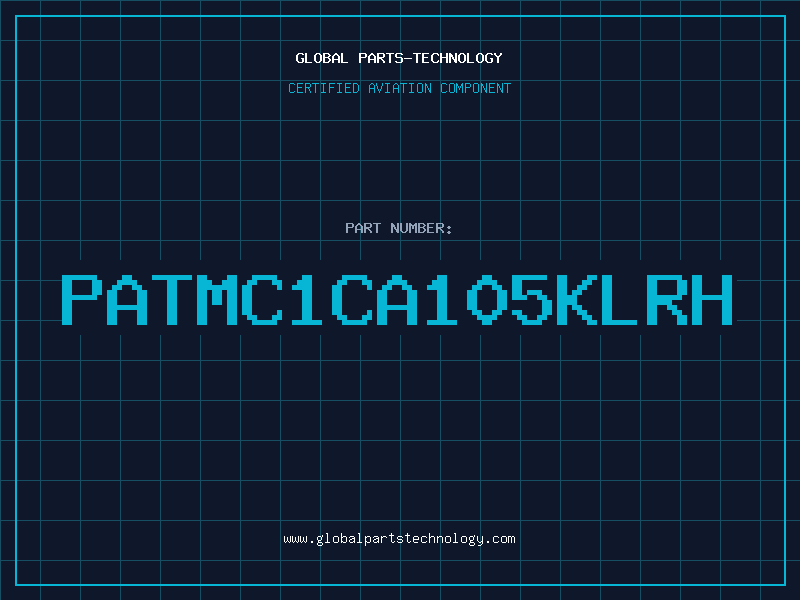The width and height of the screenshot is (800, 600).
Task: Click the "globalpartstechnology" portion of the URL
Action: [399, 539]
